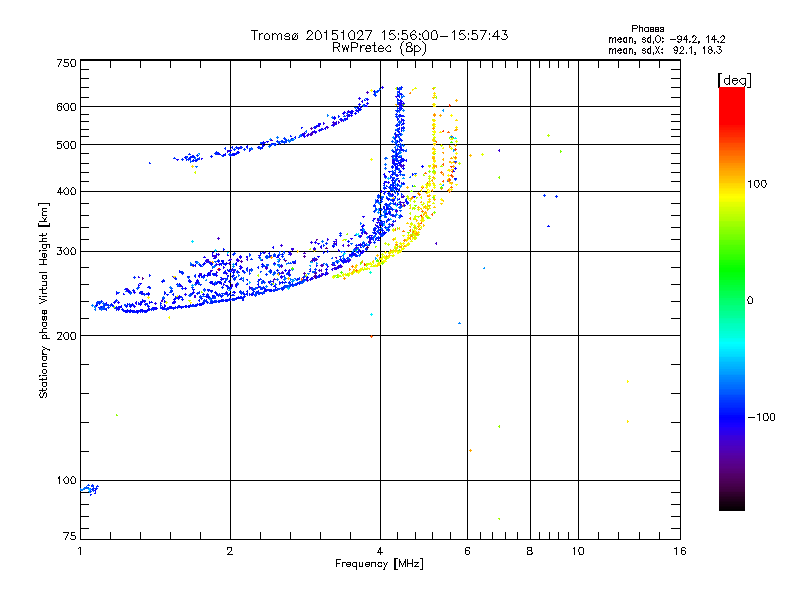Click the phase colorbar
This screenshot has width=800, height=600.
(732, 299)
